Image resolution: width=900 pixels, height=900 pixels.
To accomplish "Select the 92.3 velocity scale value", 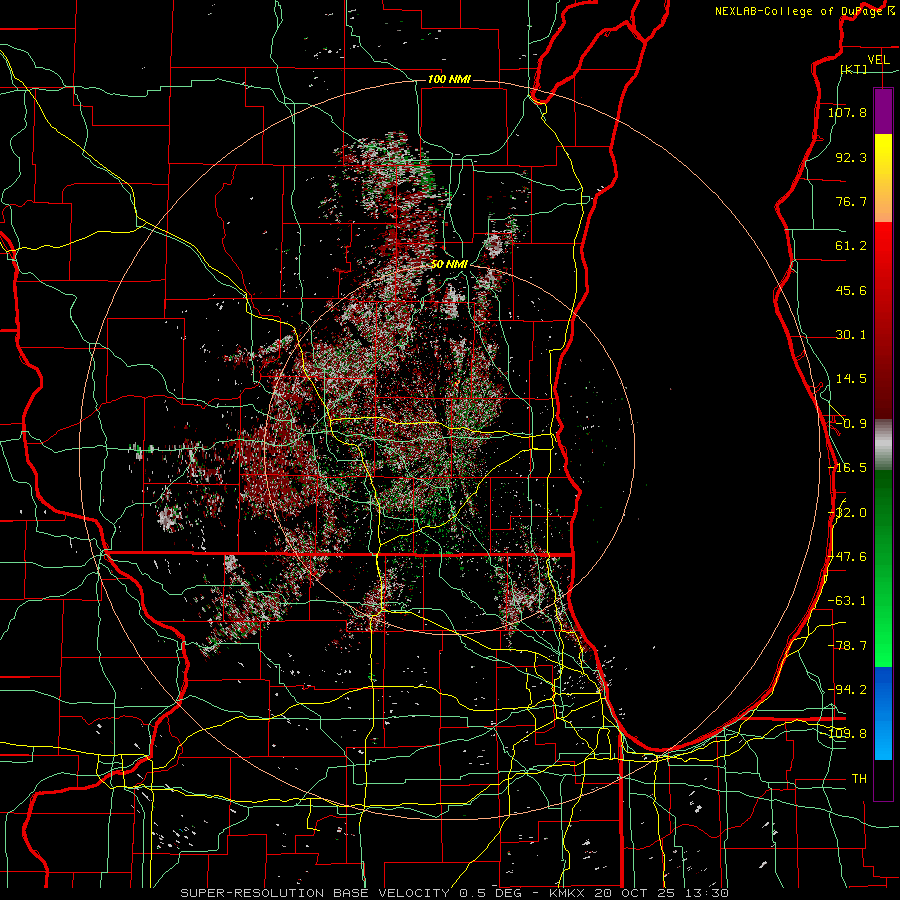I will [x=851, y=157].
